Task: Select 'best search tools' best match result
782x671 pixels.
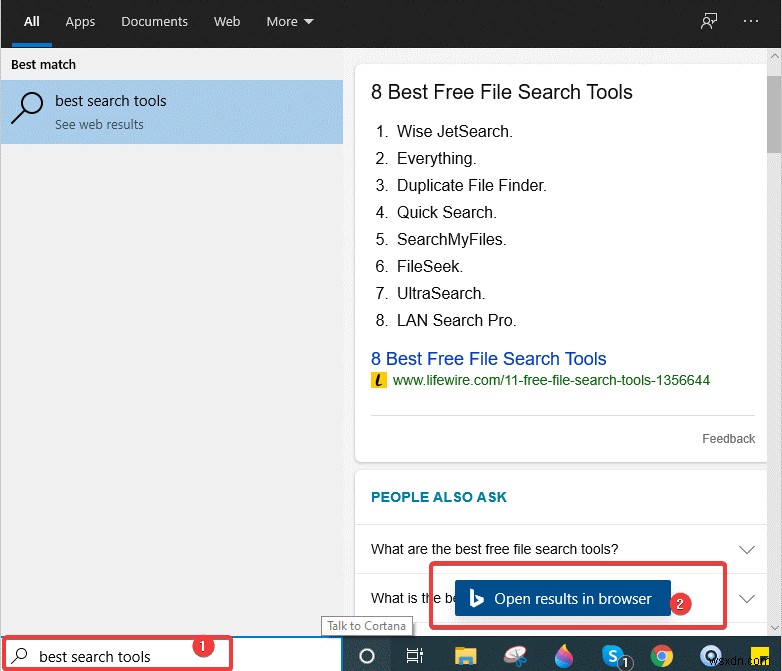Action: [172, 112]
